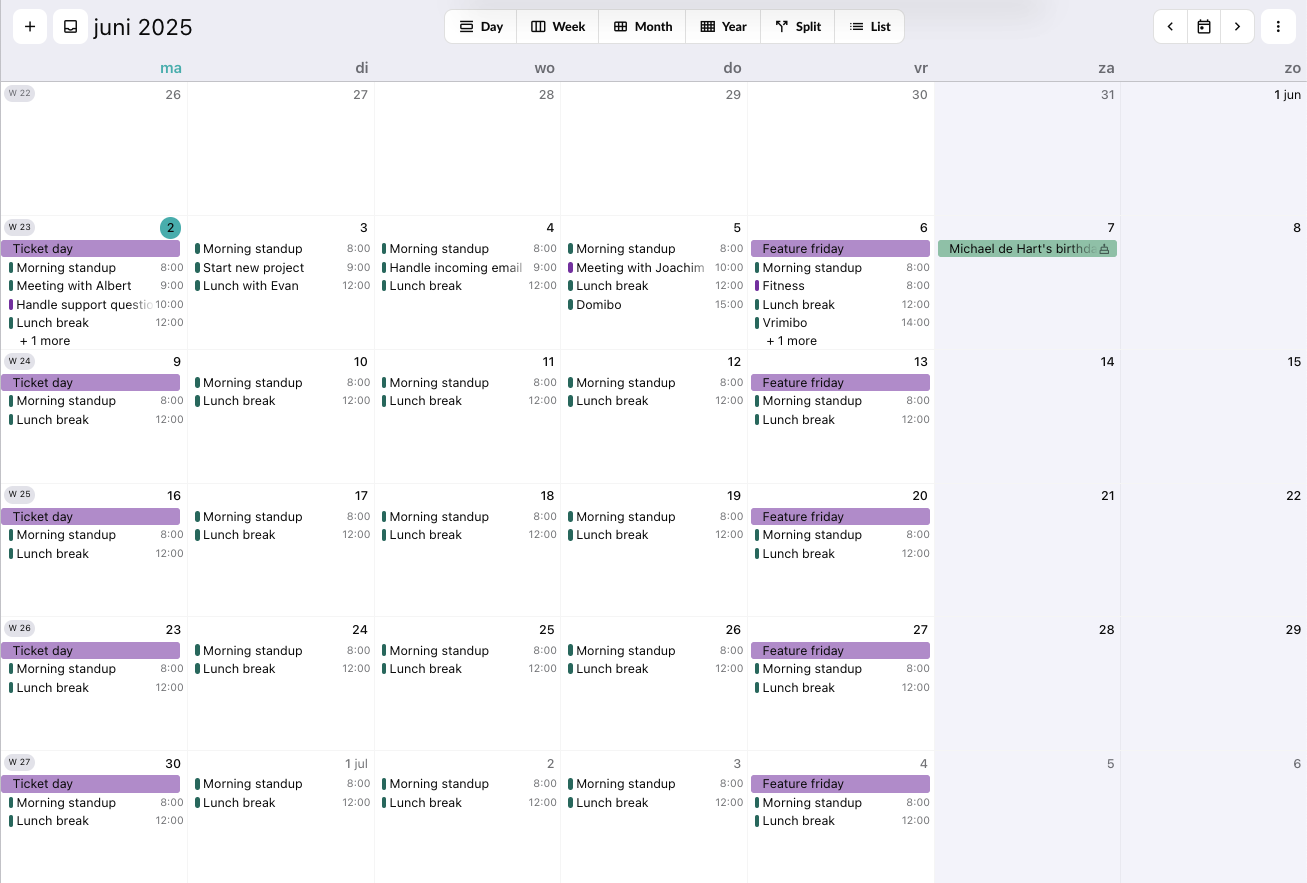The image size is (1307, 883).
Task: Click the W 23 week number badge
Action: pos(19,227)
